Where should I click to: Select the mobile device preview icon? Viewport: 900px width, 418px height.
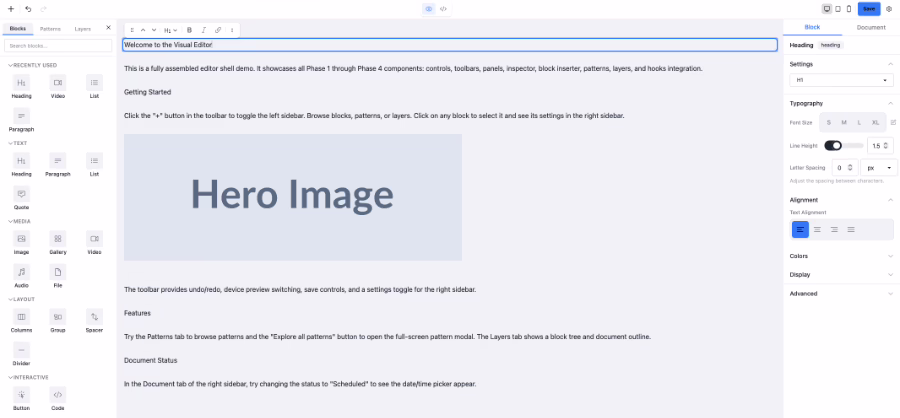pyautogui.click(x=849, y=8)
